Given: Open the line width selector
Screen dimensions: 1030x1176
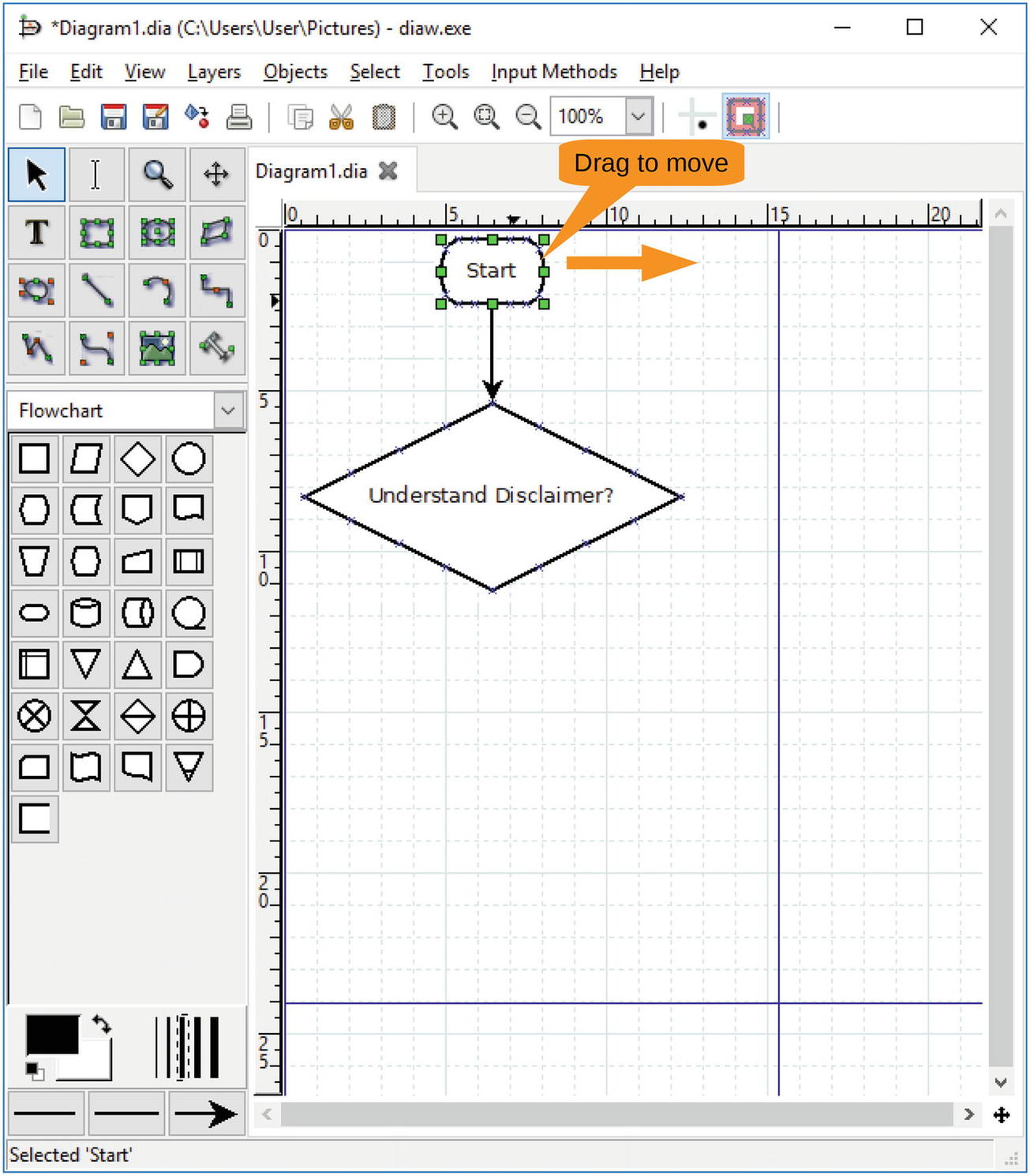Looking at the screenshot, I should [x=187, y=1047].
